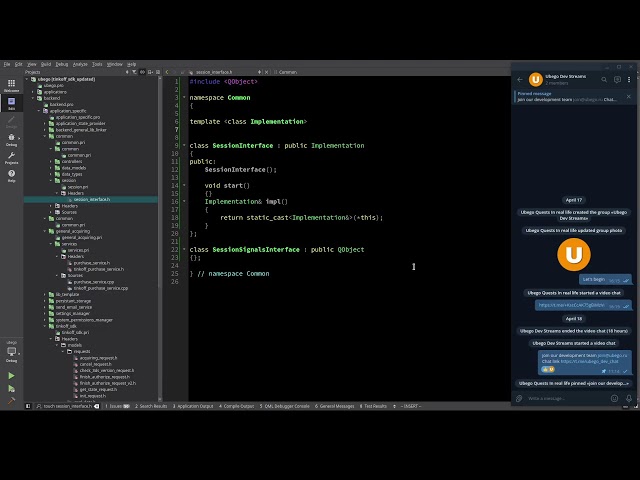
Task: Open the Application Output pane
Action: coord(193,406)
